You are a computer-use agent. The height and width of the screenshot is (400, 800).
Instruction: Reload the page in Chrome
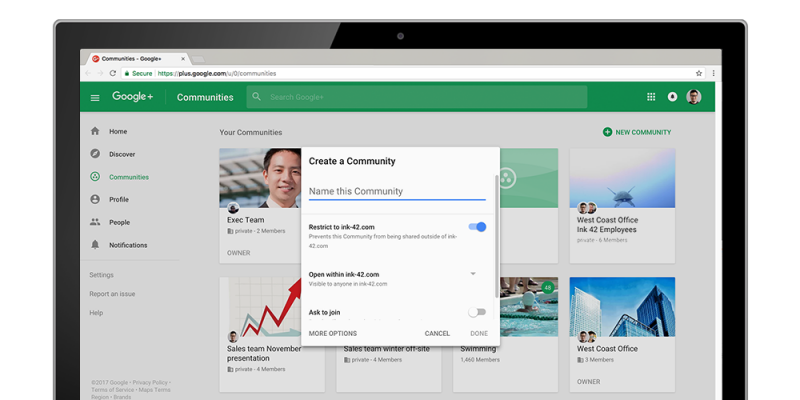click(x=113, y=73)
